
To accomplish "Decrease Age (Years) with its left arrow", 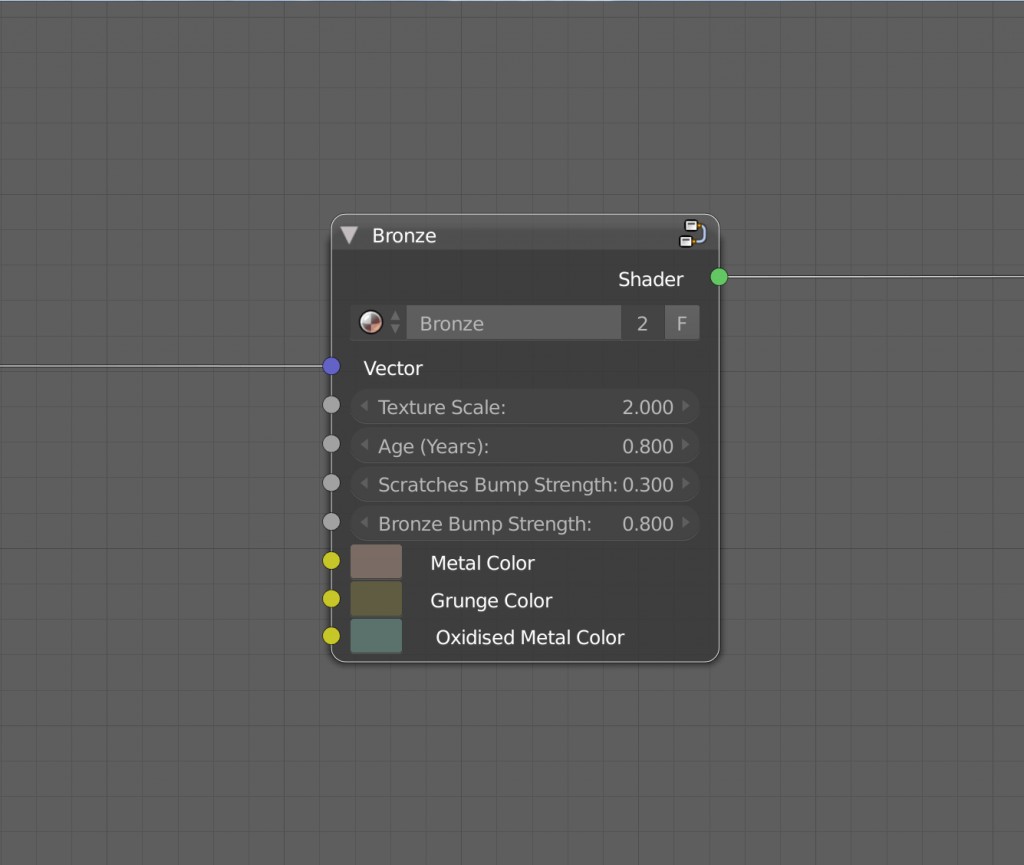I will 365,446.
